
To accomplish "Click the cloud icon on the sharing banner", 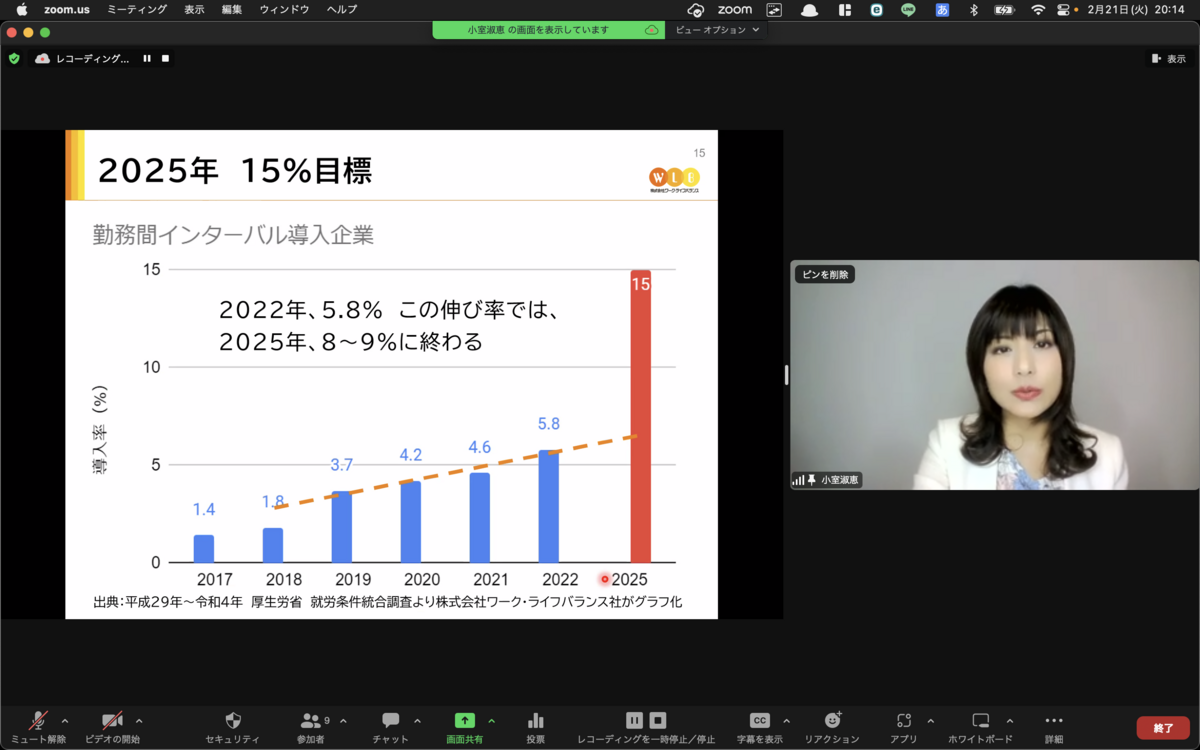I will (x=652, y=30).
